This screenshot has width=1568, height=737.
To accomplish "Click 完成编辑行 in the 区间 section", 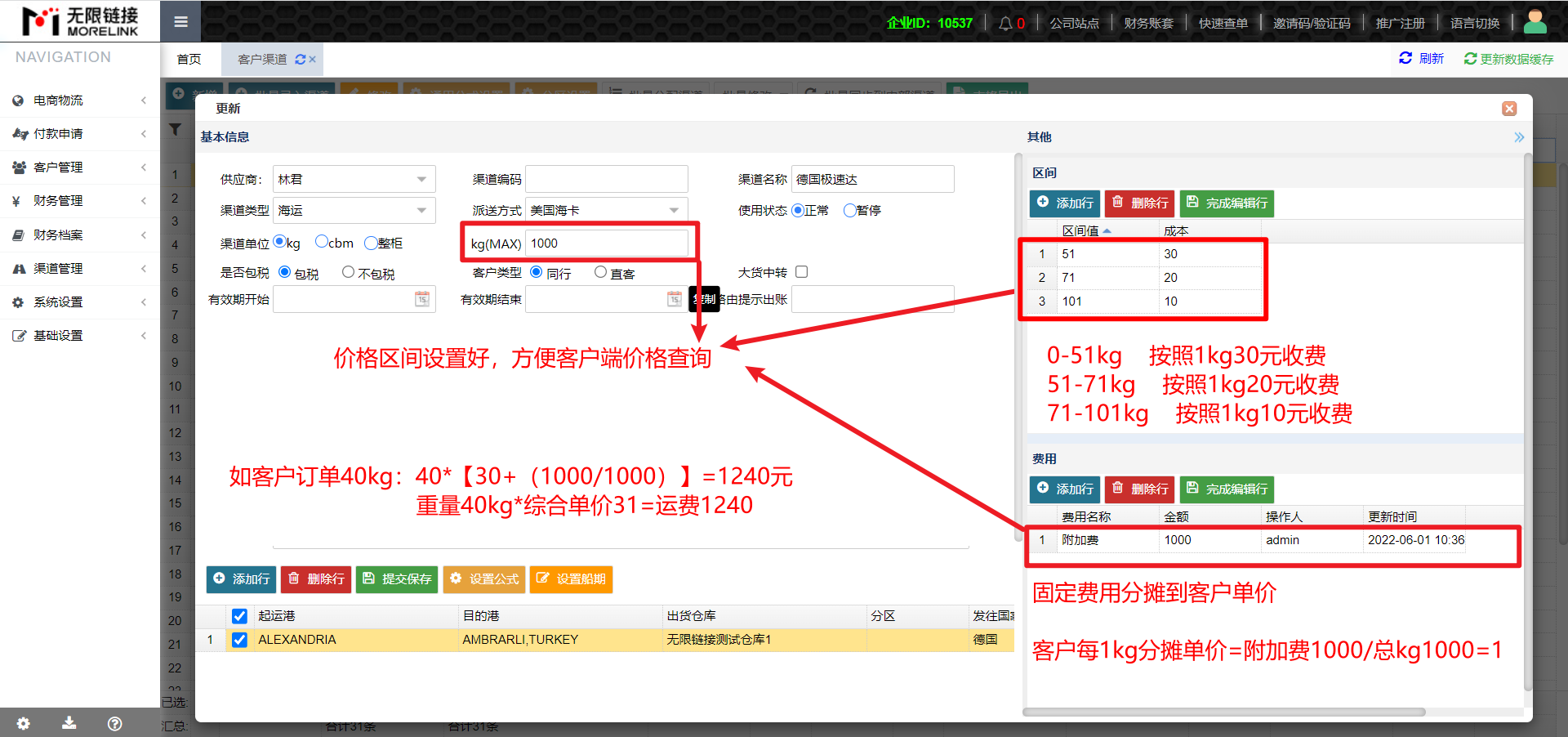I will pos(1227,203).
